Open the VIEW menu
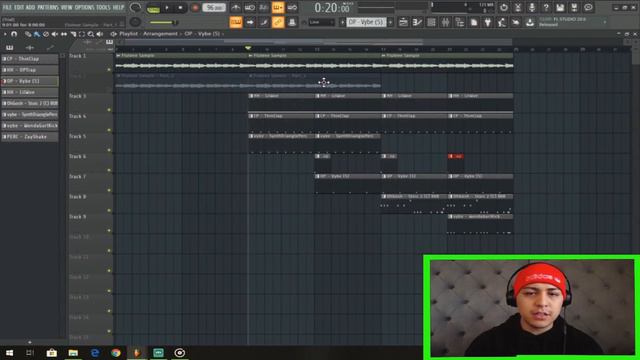Viewport: 640px width, 360px height. (x=67, y=7)
